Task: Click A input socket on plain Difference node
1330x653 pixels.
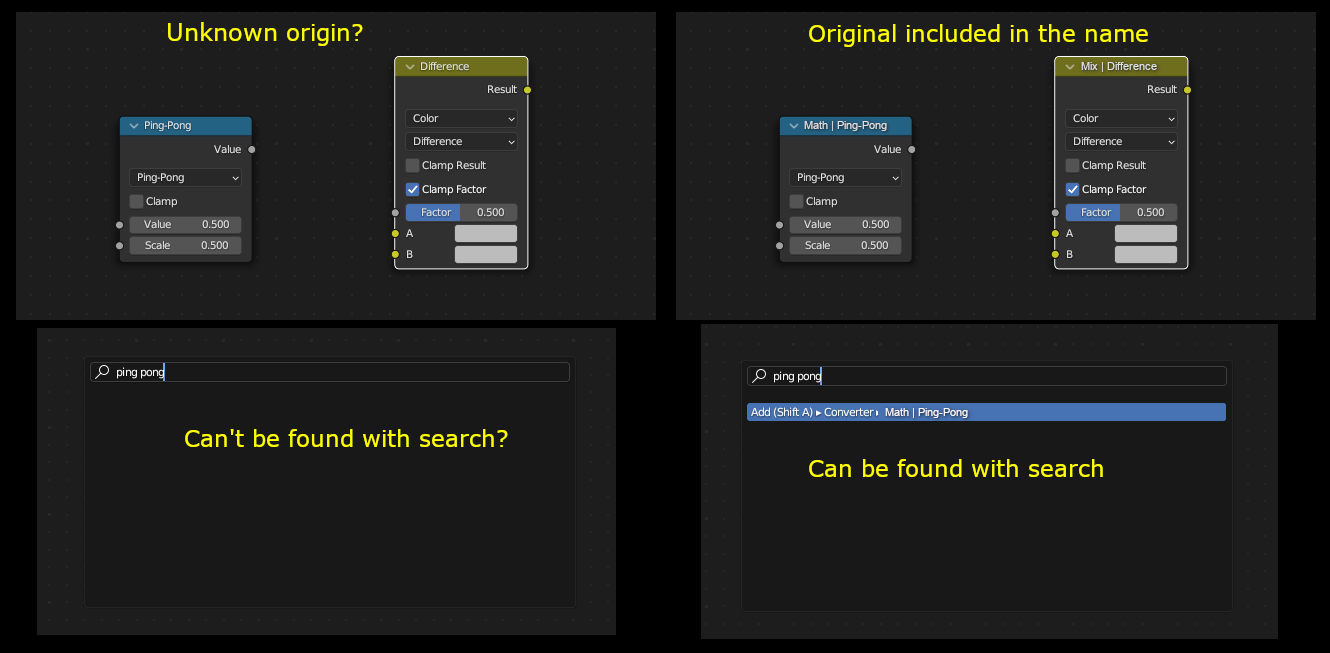Action: (x=395, y=233)
